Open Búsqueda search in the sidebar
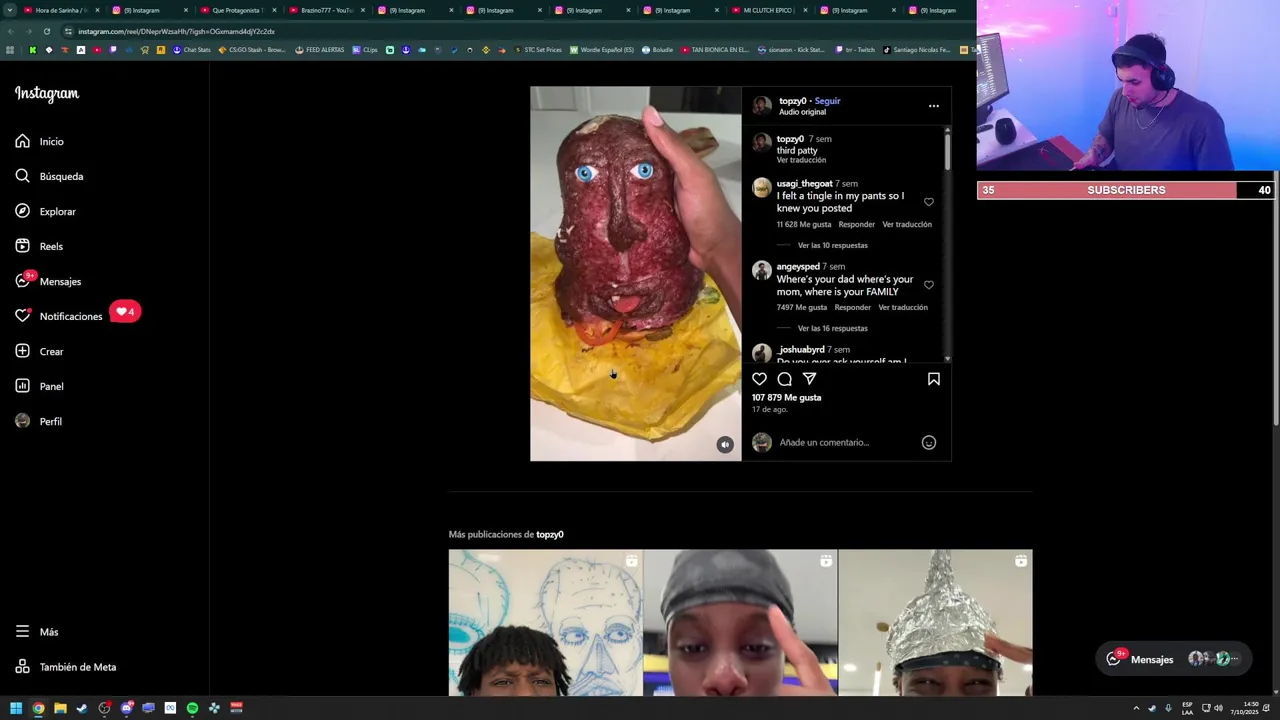The image size is (1280, 720). click(49, 176)
